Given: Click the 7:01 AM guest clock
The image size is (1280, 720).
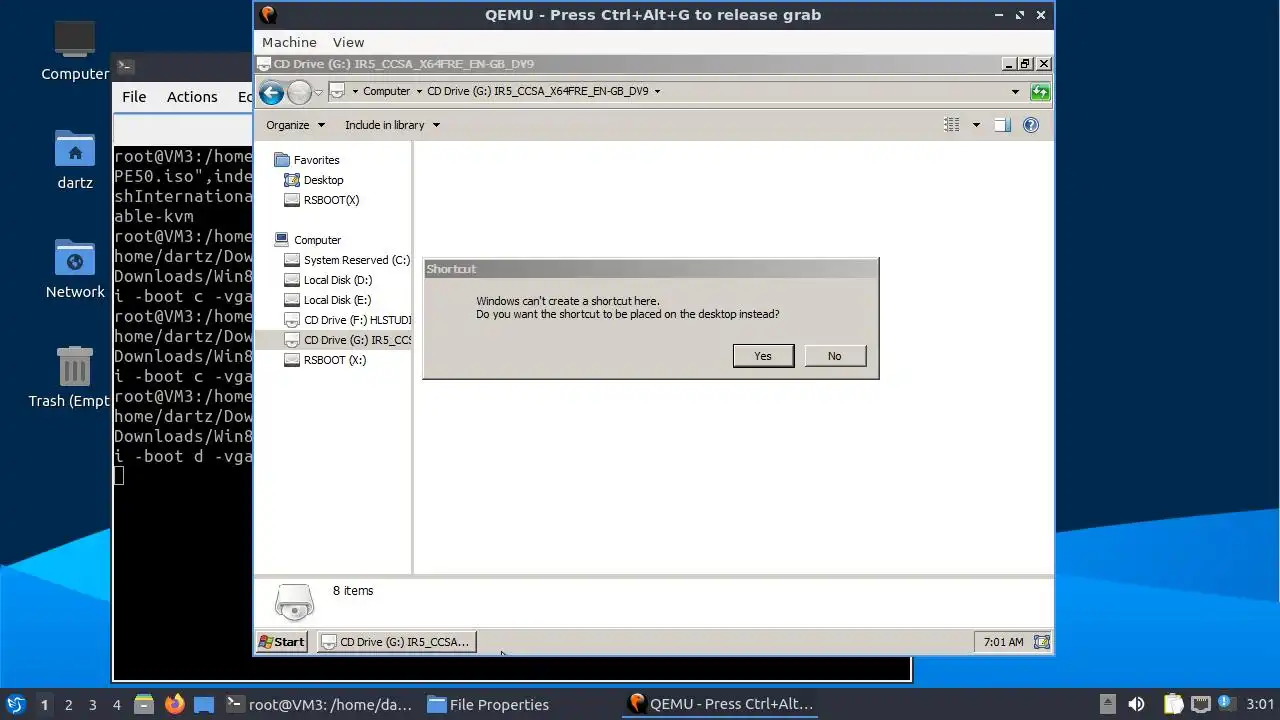Looking at the screenshot, I should coord(1003,642).
